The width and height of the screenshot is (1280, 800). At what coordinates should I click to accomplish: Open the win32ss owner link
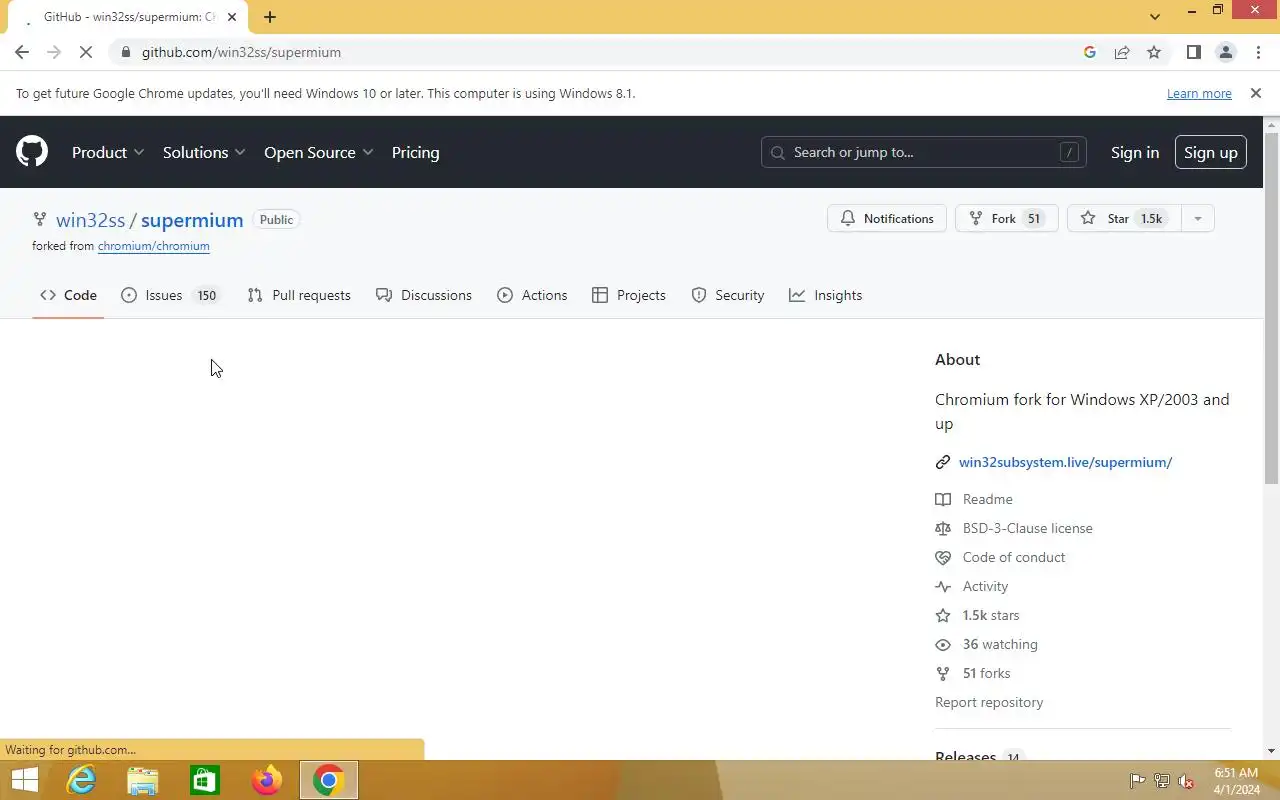[90, 220]
